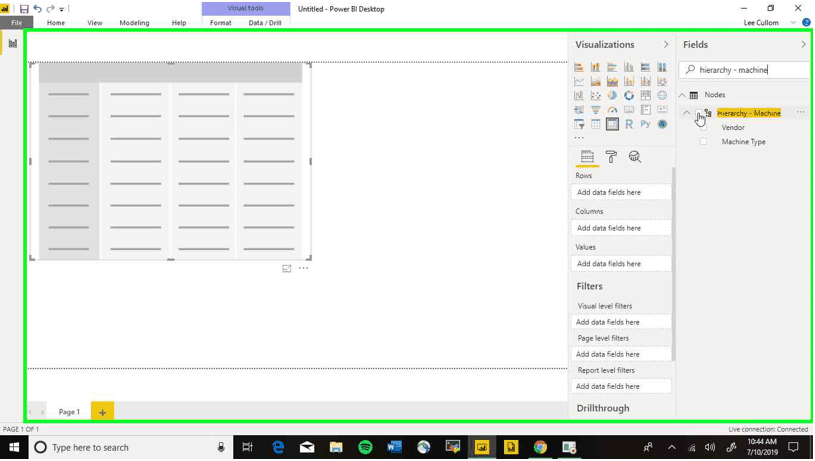Select the Stacked area chart visual
The image size is (815, 461).
click(x=612, y=81)
